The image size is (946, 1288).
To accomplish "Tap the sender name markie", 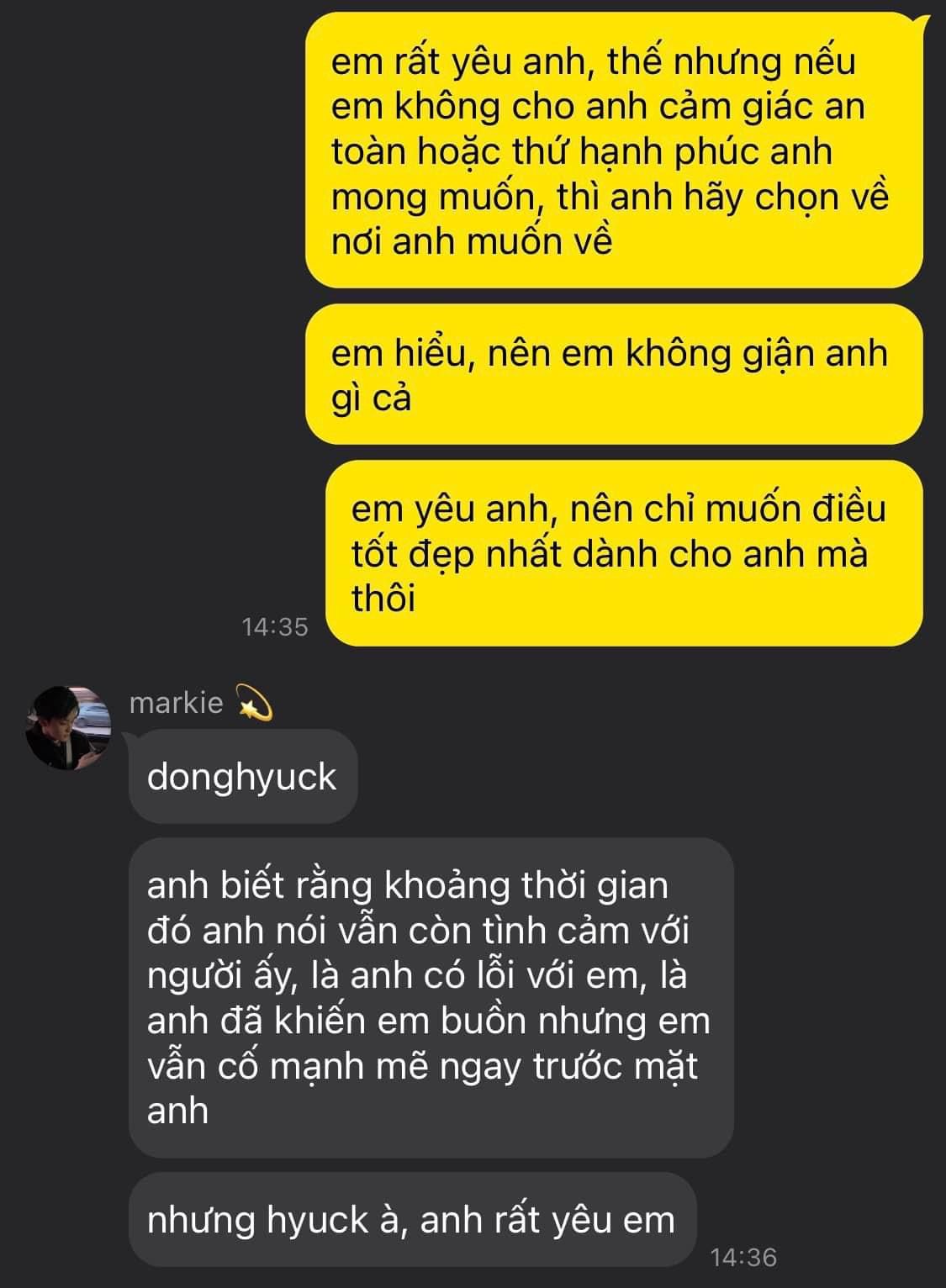I will click(x=176, y=703).
